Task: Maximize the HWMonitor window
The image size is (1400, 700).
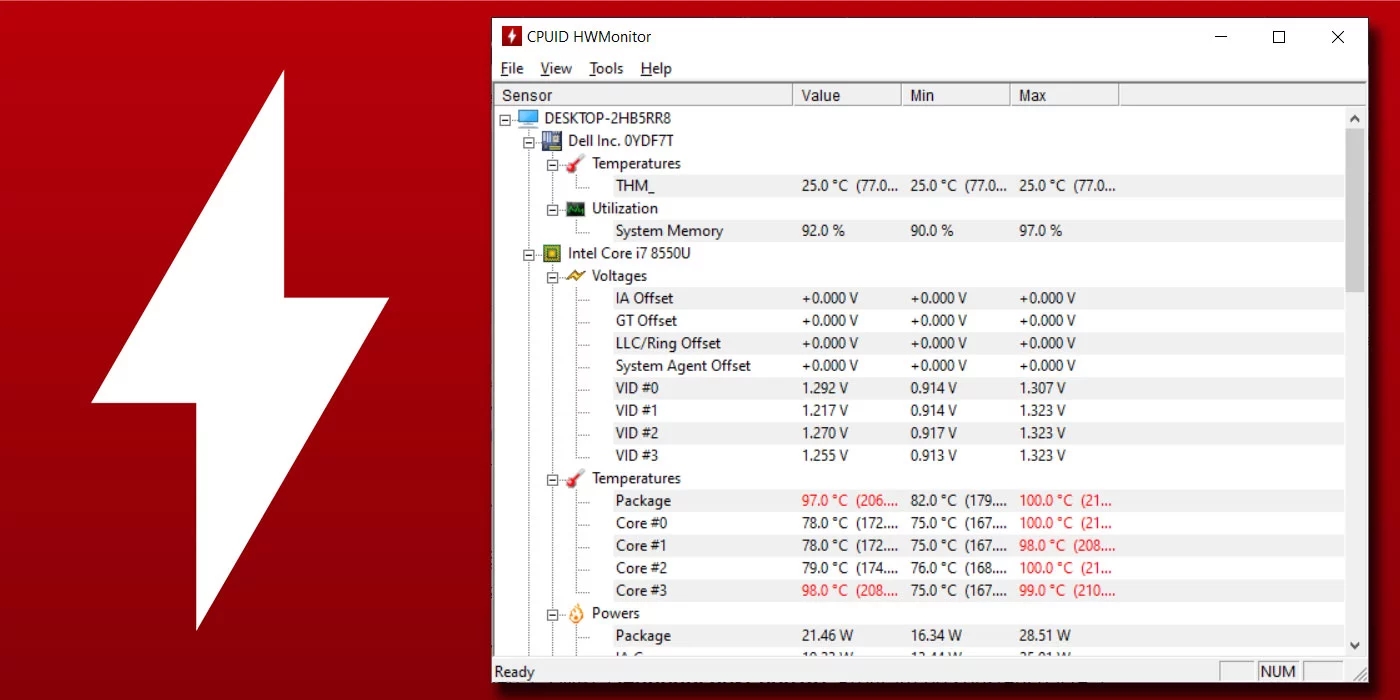Action: click(x=1279, y=37)
